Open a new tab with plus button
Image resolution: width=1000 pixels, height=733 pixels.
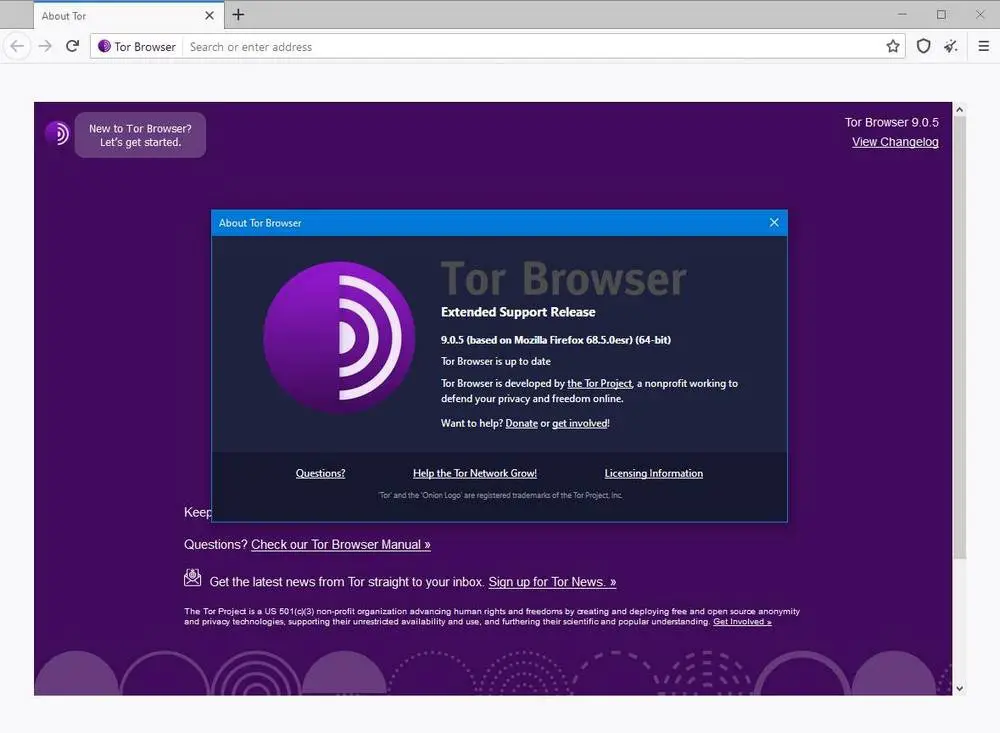pos(238,15)
